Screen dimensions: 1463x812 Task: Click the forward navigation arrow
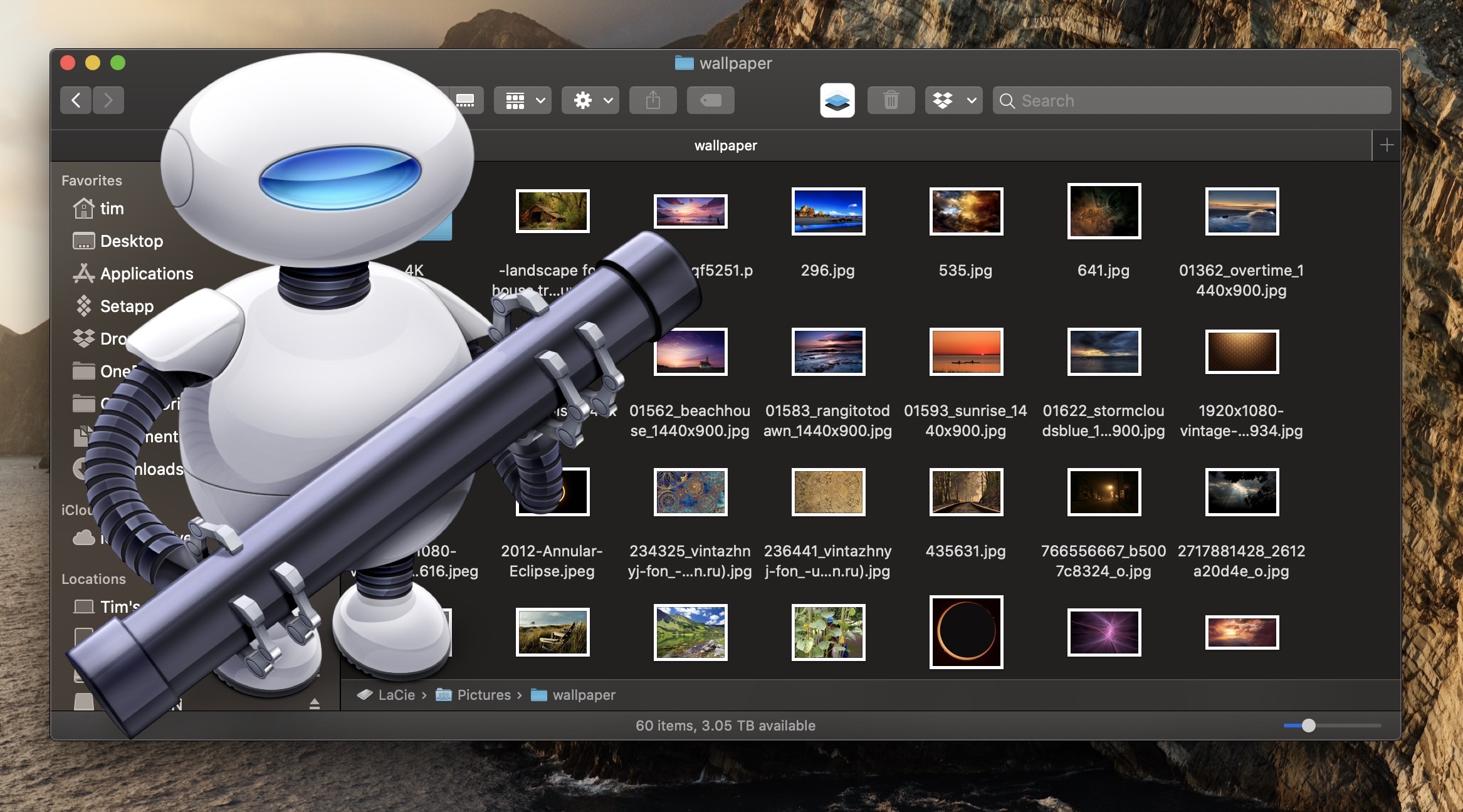[x=108, y=100]
